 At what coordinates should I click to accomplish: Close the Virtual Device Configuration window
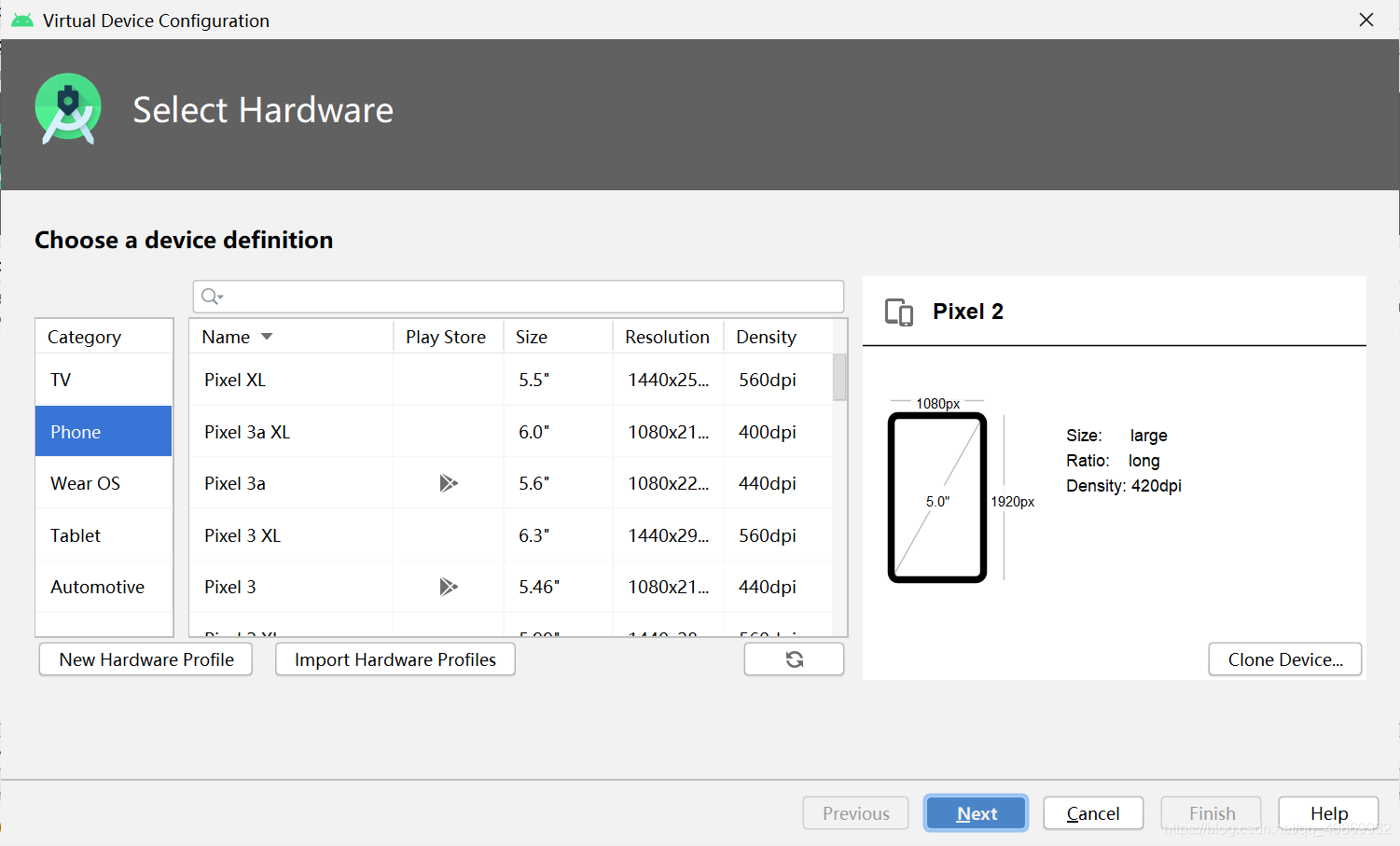tap(1366, 20)
